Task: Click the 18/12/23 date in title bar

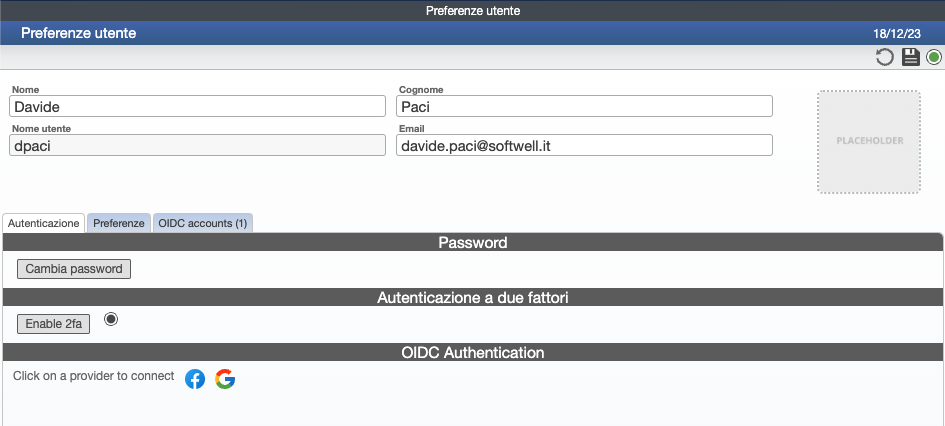Action: tap(897, 34)
